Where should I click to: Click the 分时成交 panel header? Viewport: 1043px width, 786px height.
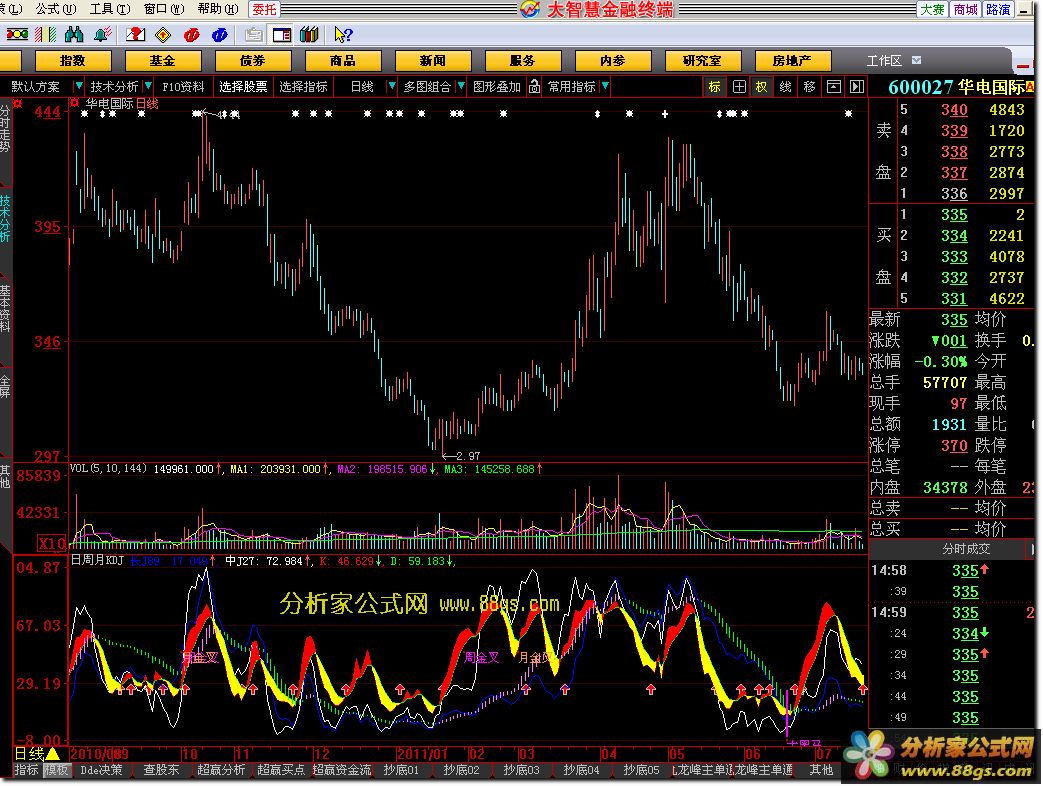click(x=966, y=549)
